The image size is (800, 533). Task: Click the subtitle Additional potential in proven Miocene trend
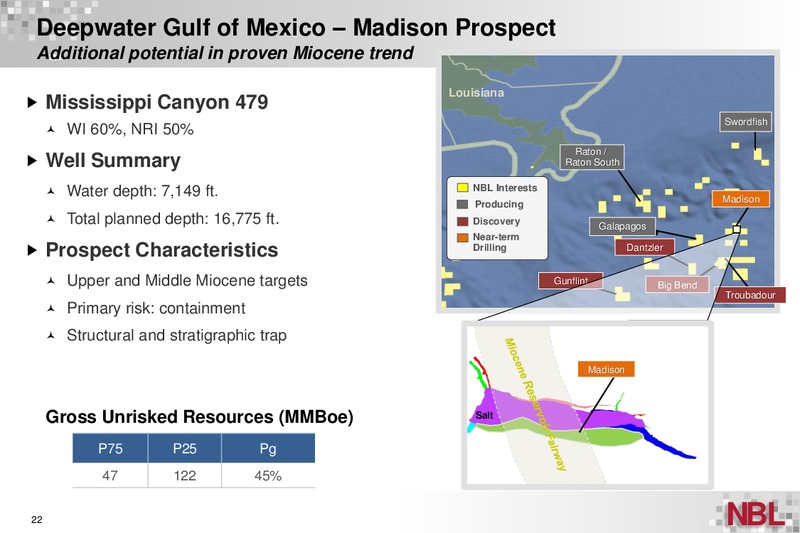click(225, 53)
